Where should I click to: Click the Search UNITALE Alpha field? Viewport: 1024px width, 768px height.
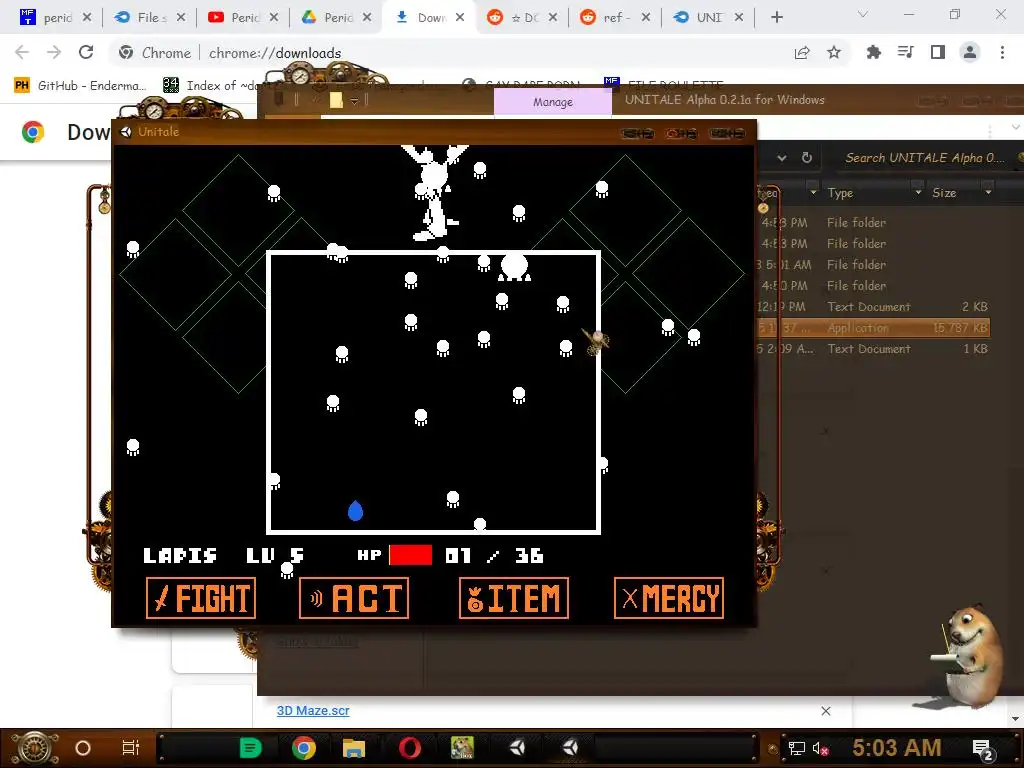[x=924, y=157]
